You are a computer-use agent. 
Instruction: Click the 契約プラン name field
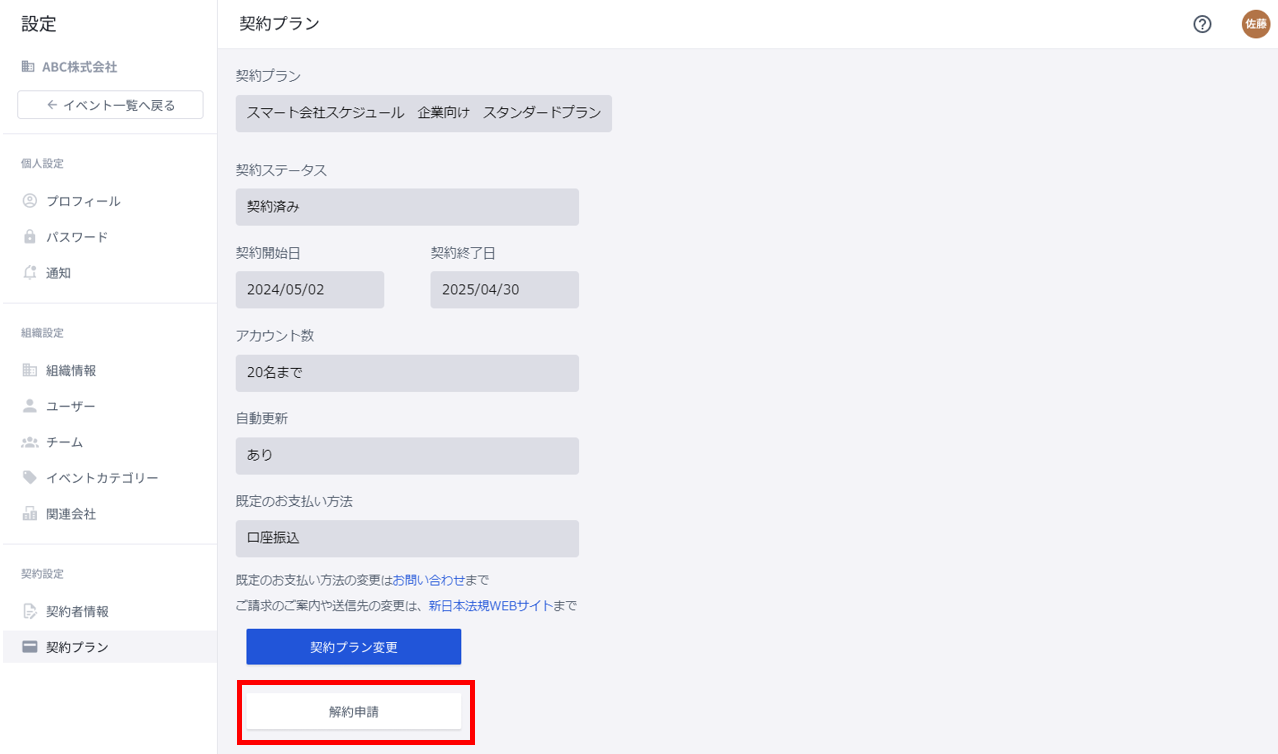[x=424, y=113]
